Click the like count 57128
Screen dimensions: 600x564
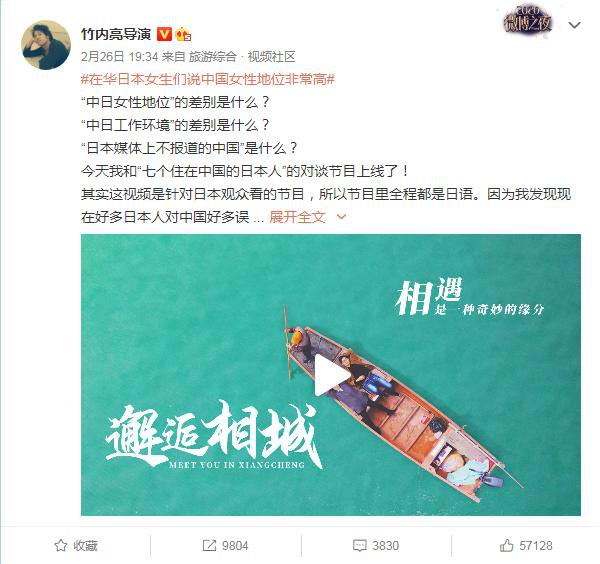[x=536, y=546]
